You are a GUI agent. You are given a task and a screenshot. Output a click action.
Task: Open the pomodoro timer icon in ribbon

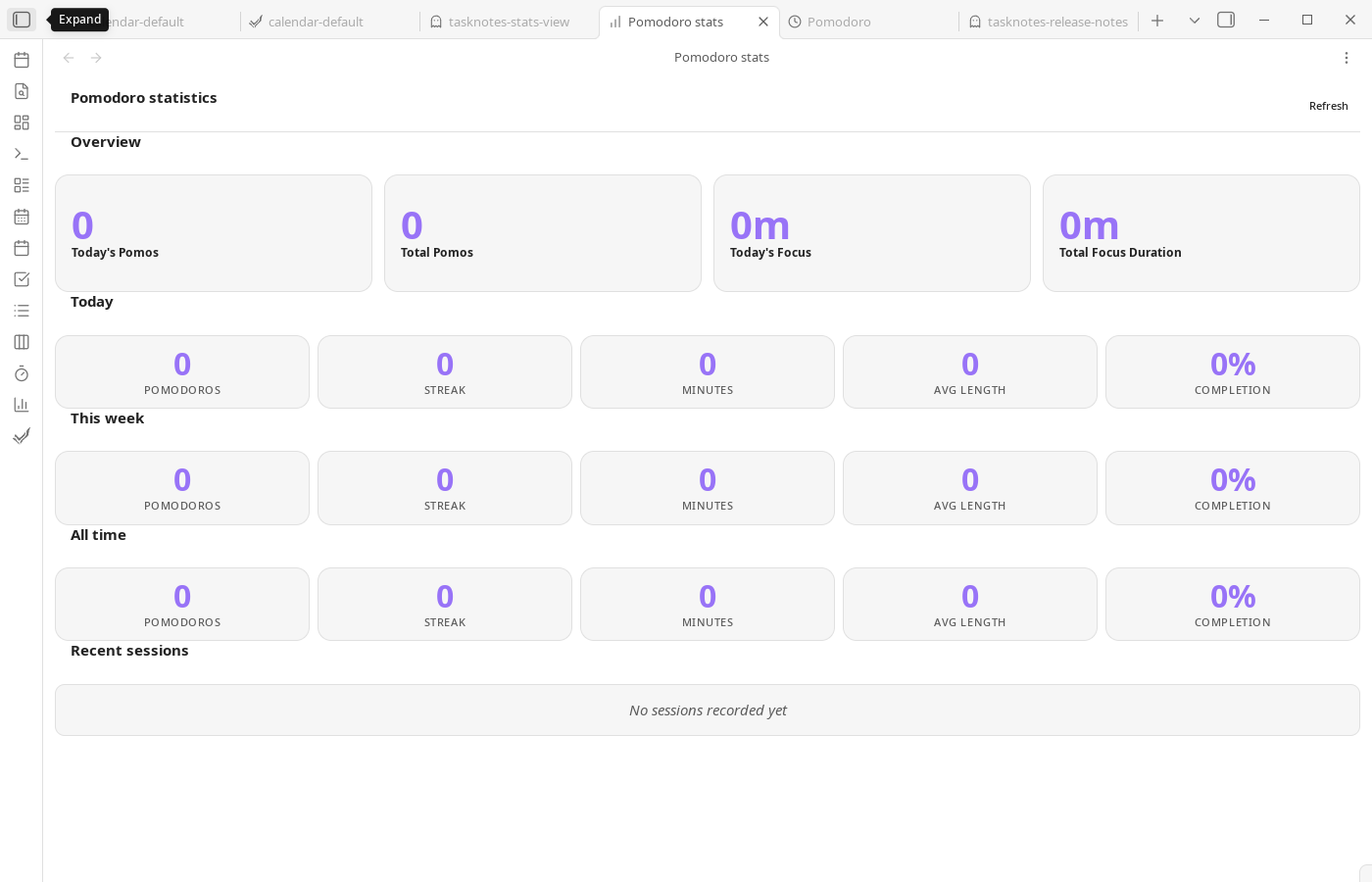click(x=22, y=373)
